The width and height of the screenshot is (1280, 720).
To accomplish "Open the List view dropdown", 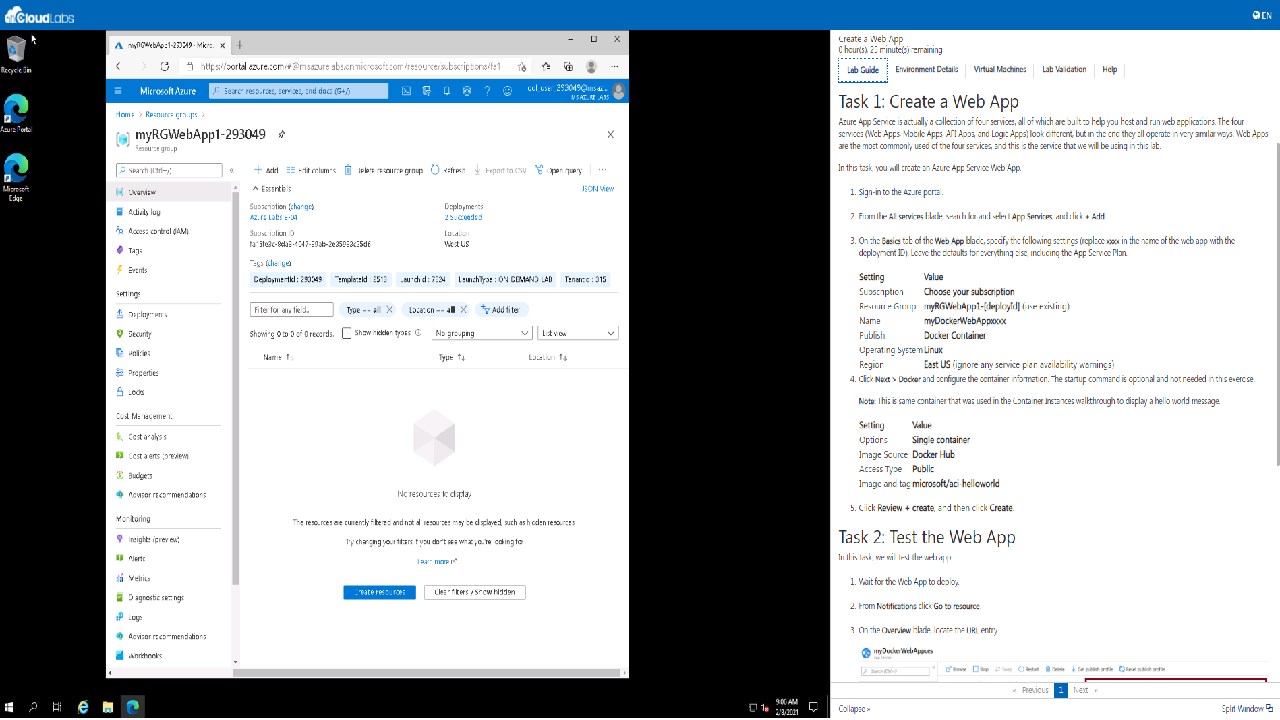I will [578, 333].
